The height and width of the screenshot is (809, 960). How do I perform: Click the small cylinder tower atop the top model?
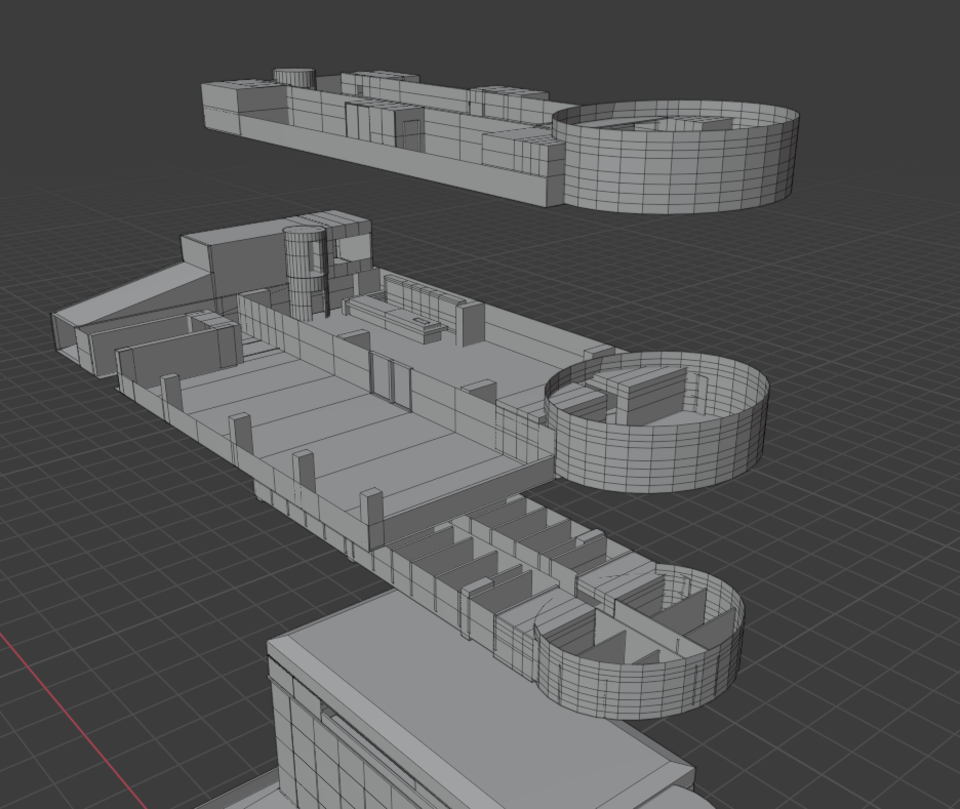294,77
